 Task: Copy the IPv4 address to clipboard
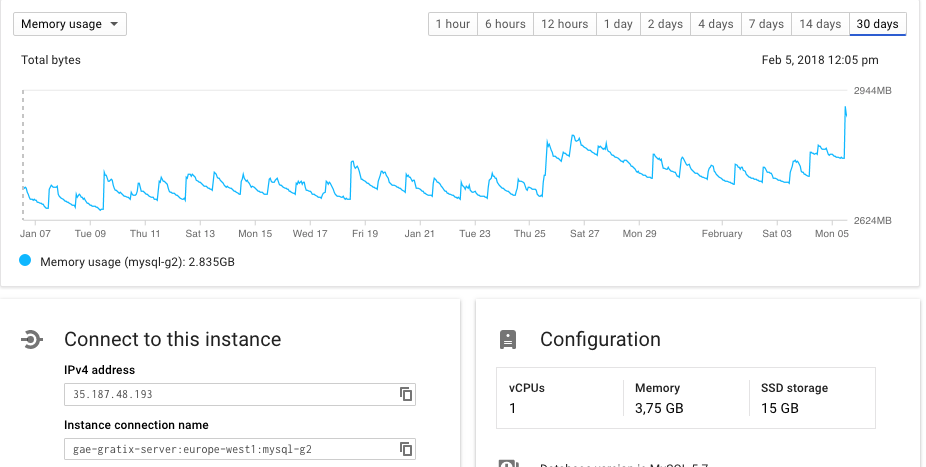point(406,394)
